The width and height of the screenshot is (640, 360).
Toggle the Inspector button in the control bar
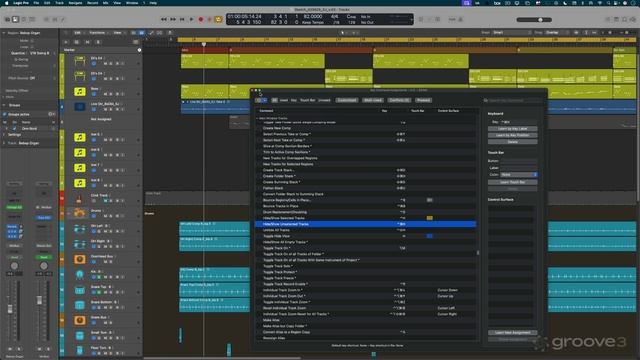pyautogui.click(x=15, y=19)
